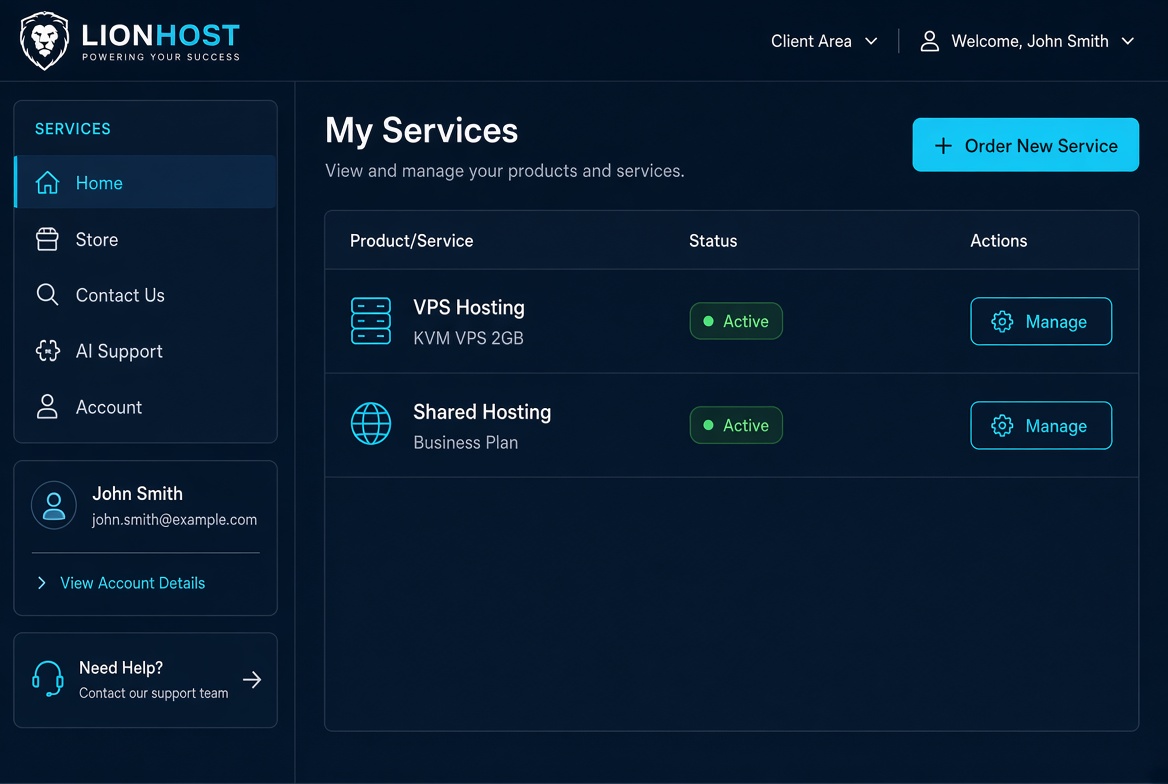Viewport: 1168px width, 784px height.
Task: Click the Order New Service button
Action: (x=1025, y=145)
